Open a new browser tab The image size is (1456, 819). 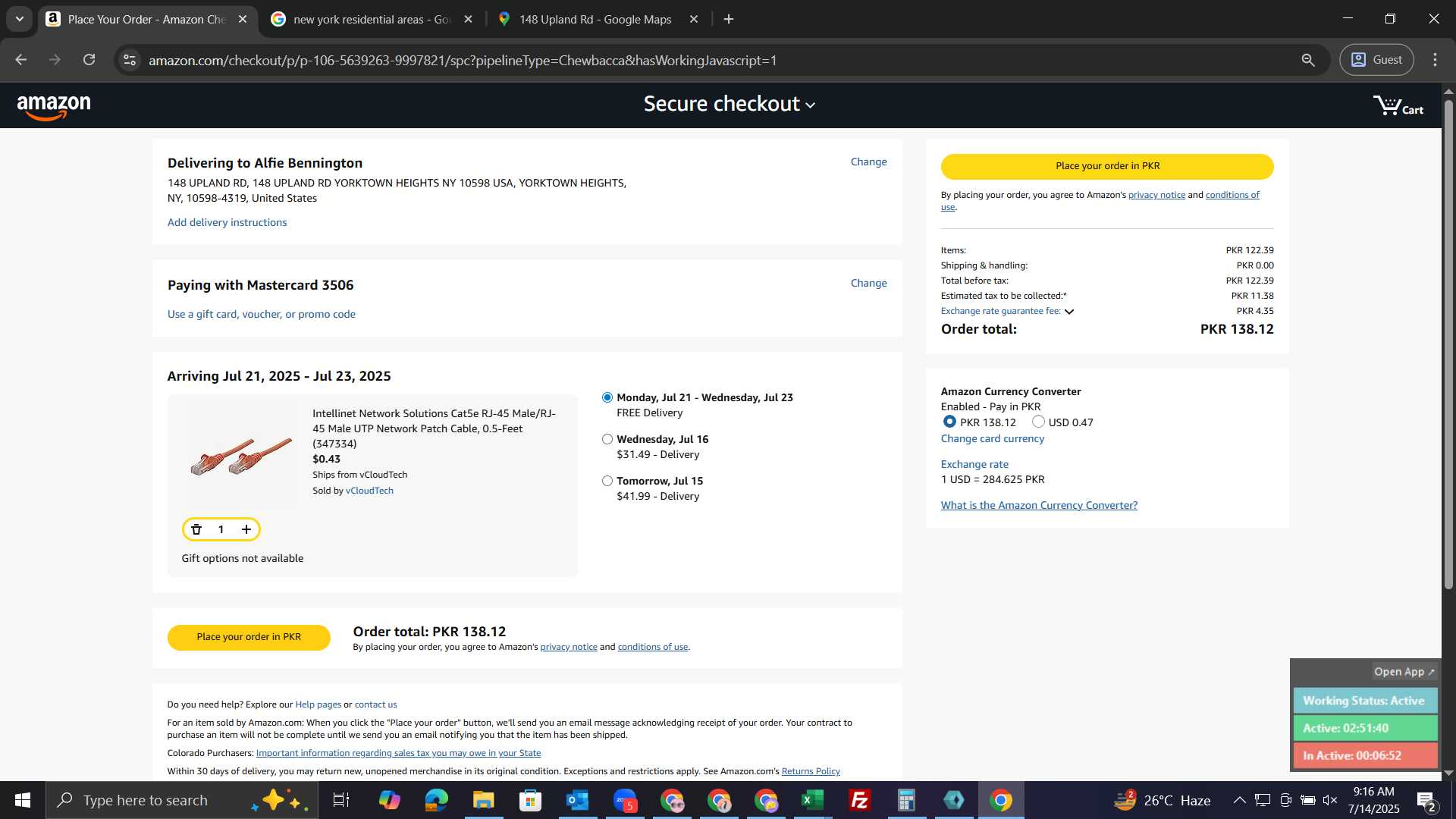pos(729,19)
